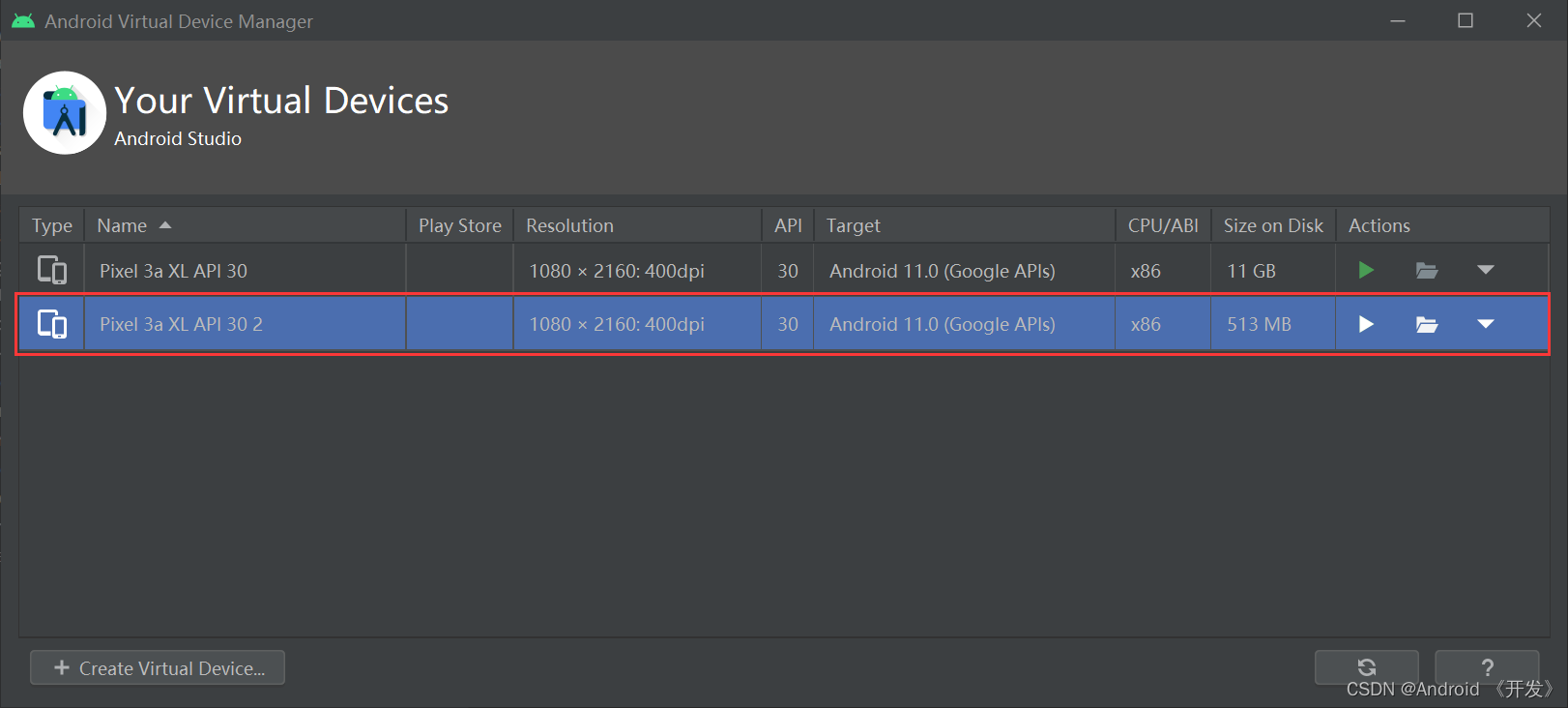Click the Create Virtual Device button
1568x708 pixels.
(x=158, y=667)
